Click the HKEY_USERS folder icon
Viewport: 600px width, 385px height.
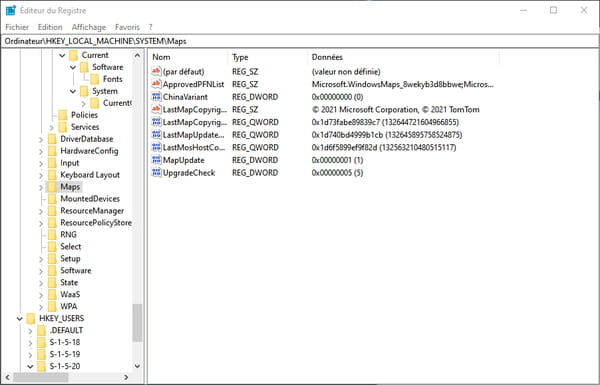coord(31,318)
